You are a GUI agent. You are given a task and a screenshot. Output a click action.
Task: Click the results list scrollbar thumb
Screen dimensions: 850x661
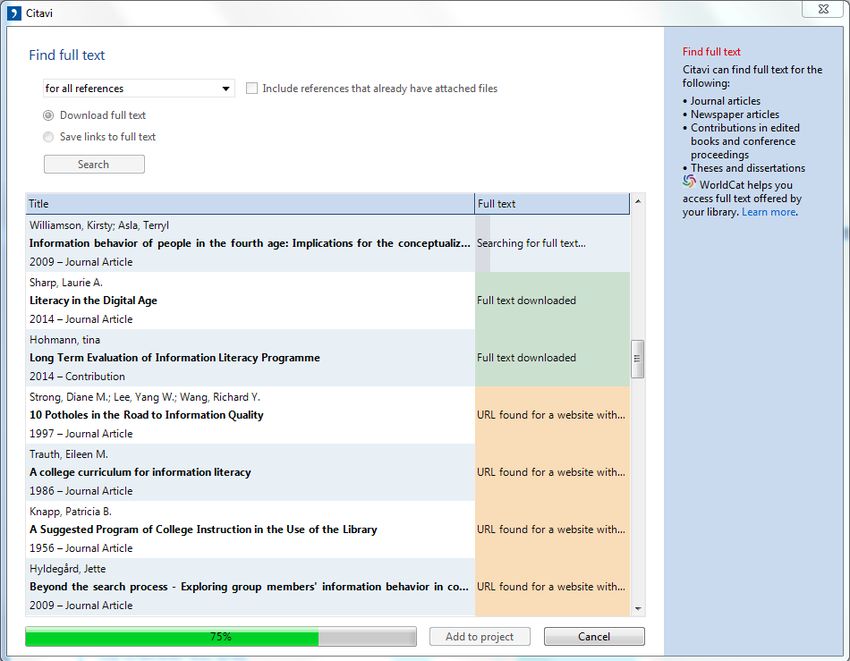point(638,358)
